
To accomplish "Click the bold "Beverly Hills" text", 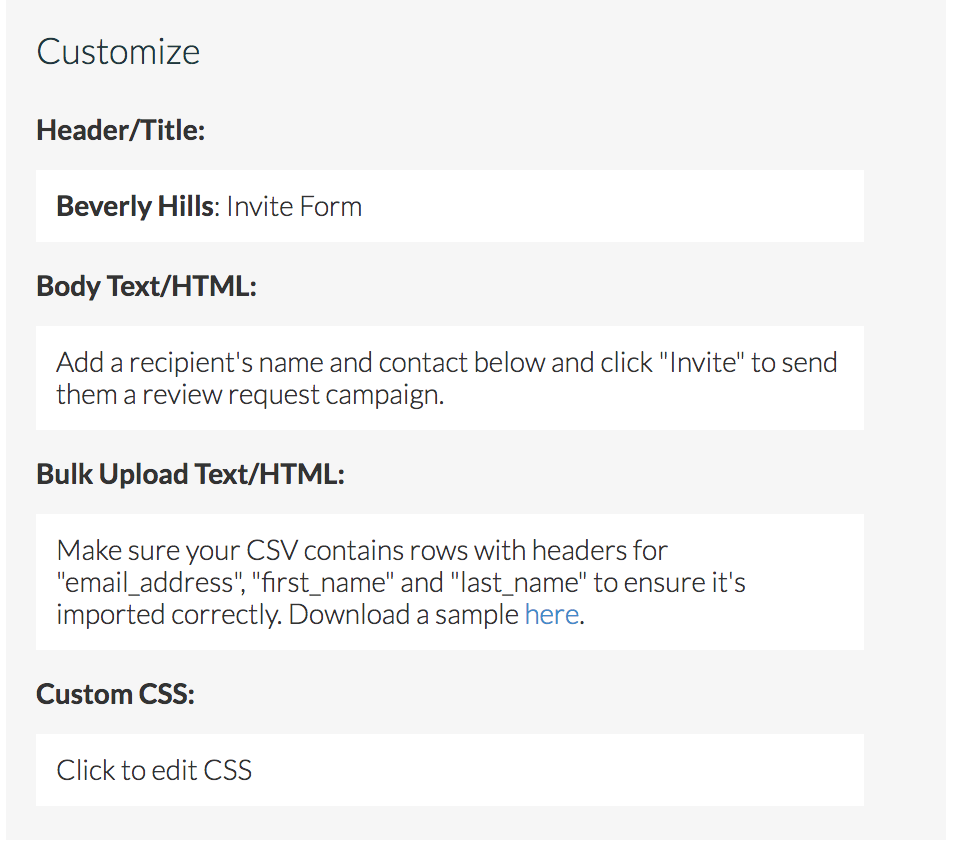I will tap(134, 207).
